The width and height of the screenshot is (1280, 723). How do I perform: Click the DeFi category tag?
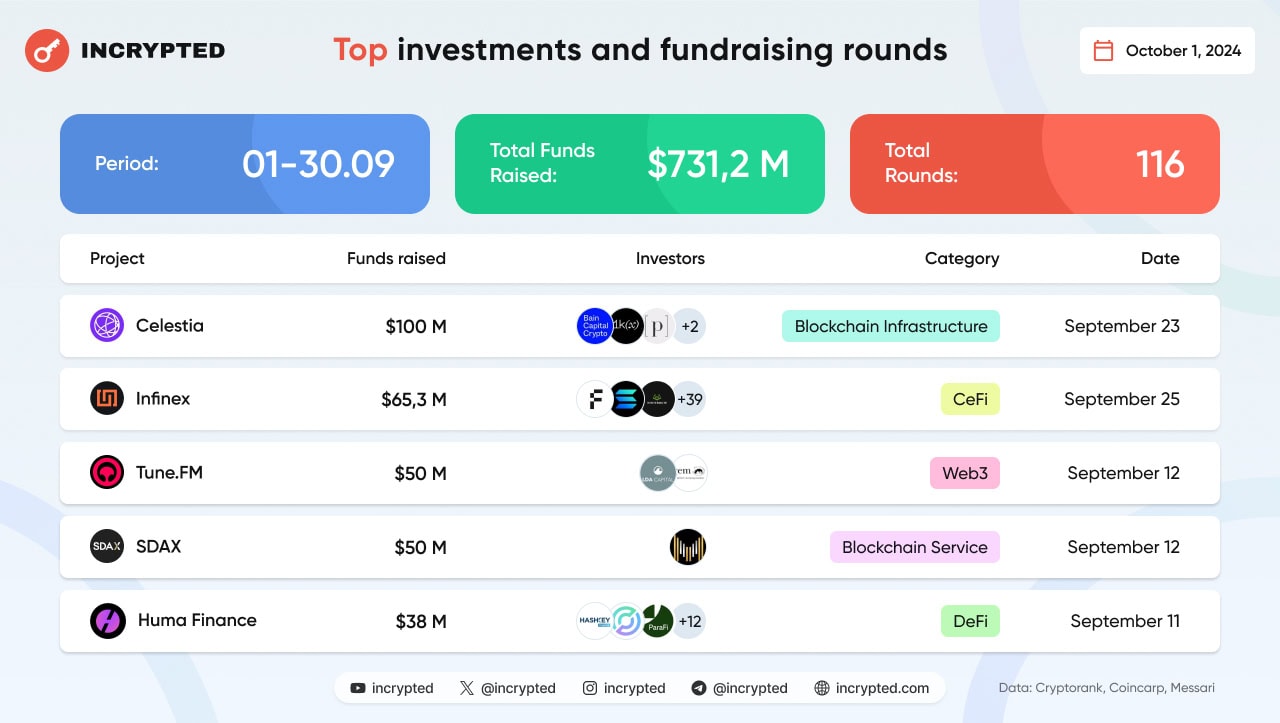pos(970,621)
